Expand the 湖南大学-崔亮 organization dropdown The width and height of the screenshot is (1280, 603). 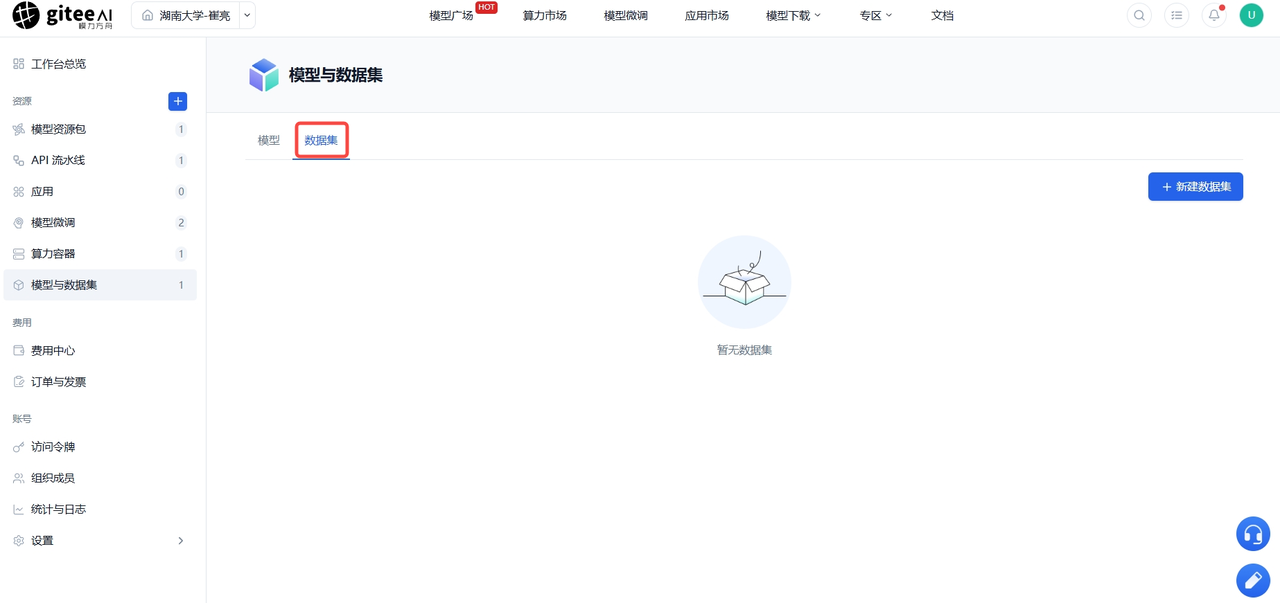[247, 15]
